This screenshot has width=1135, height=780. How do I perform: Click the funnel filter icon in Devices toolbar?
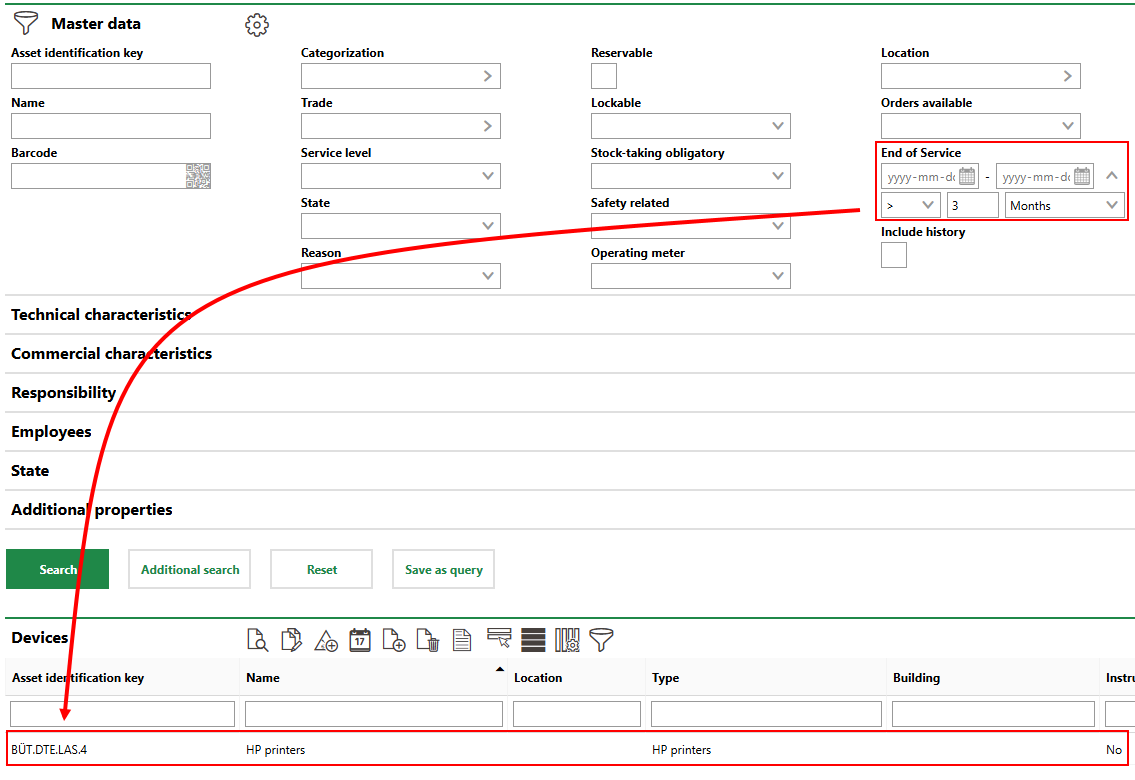click(601, 640)
